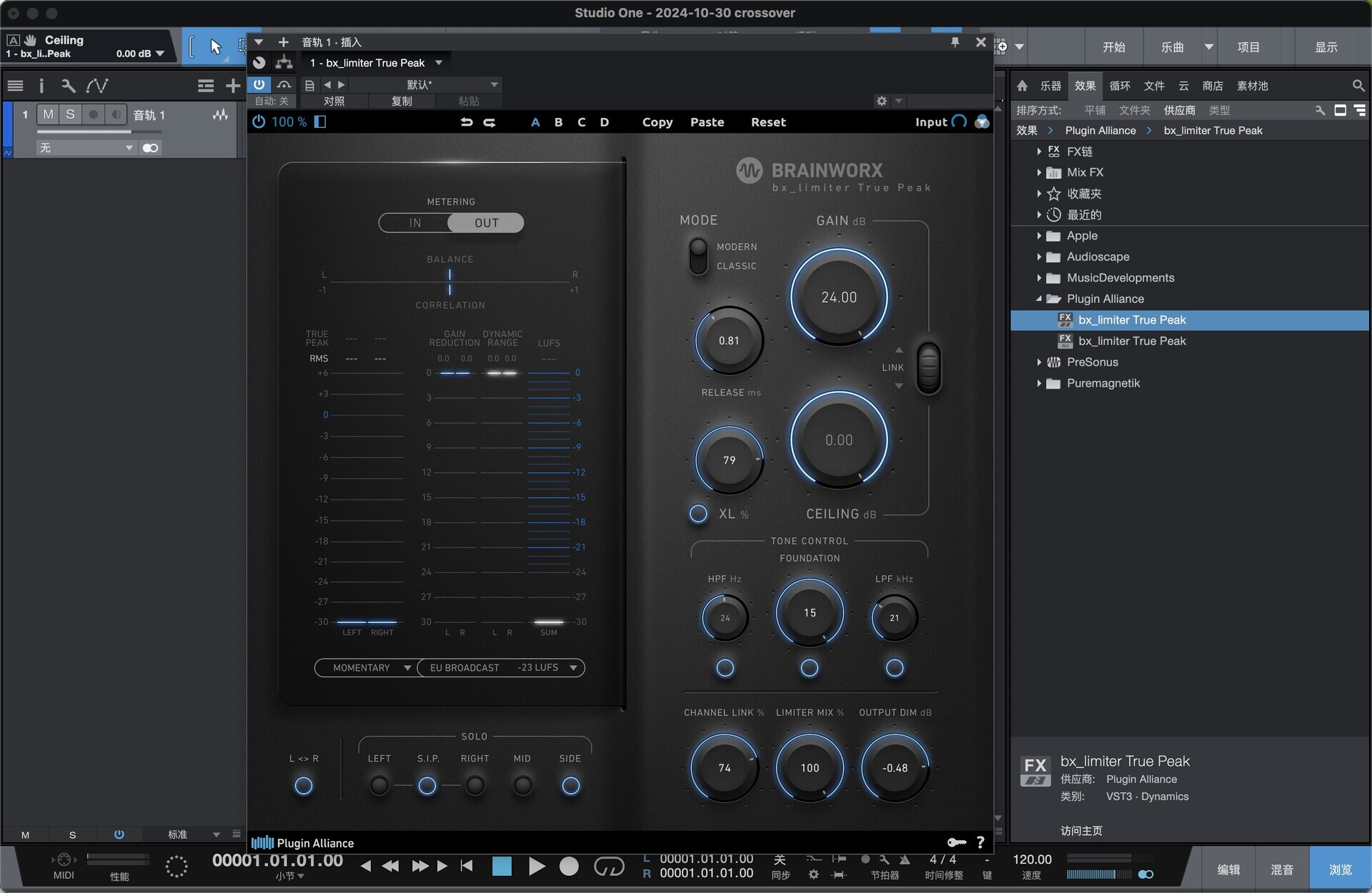Open the plugin preset 默认 dropdown
This screenshot has width=1372, height=893.
(425, 85)
